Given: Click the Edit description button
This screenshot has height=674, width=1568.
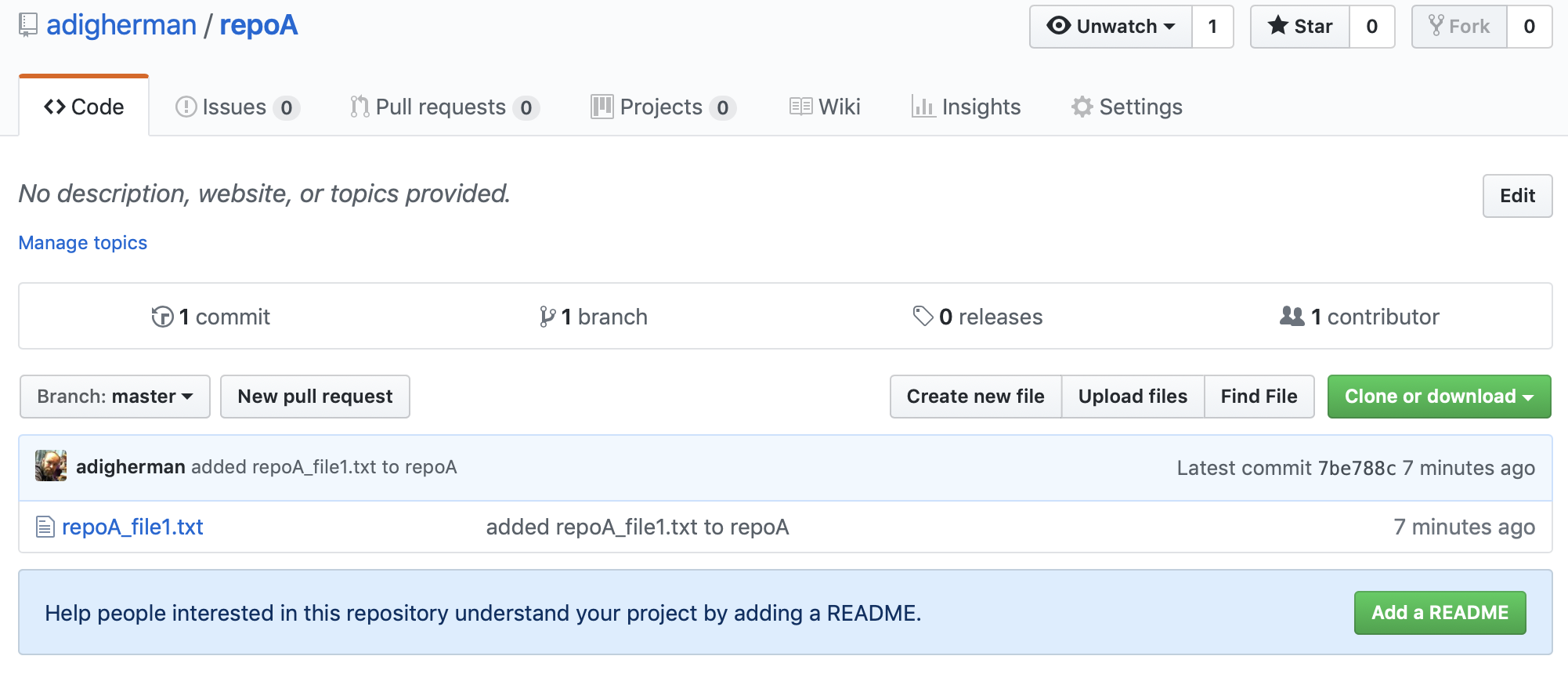Looking at the screenshot, I should tap(1517, 196).
